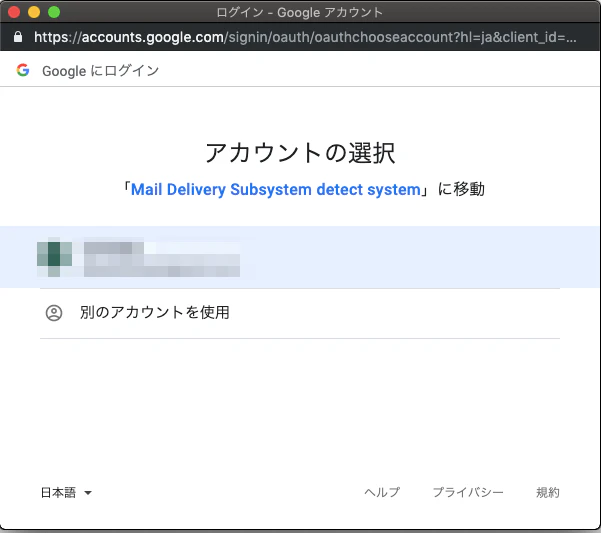Screen dimensions: 601x533
Task: Choose 別のアカウントを使用 option
Action: pos(300,313)
